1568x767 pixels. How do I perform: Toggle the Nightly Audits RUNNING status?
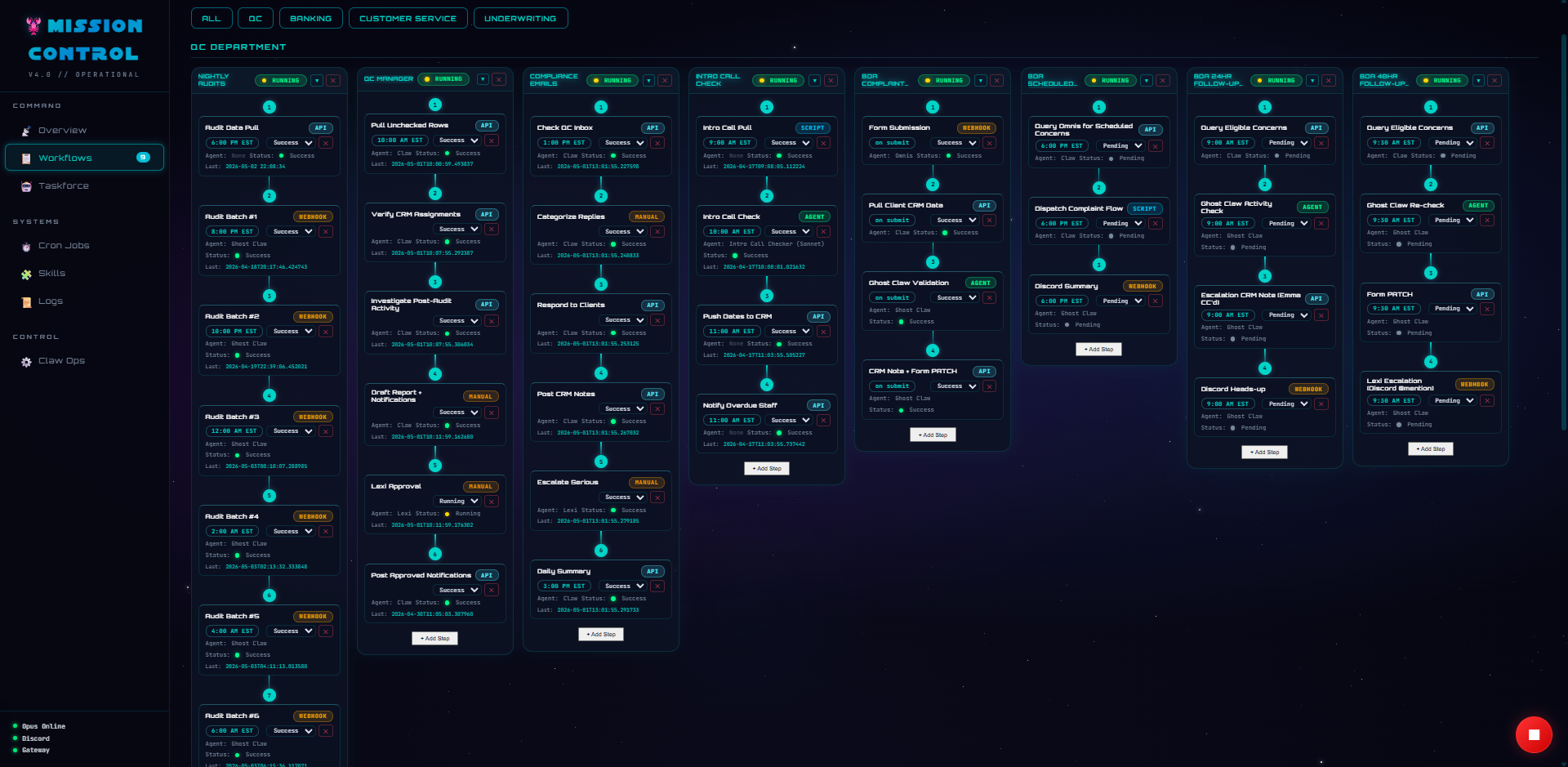pos(281,81)
